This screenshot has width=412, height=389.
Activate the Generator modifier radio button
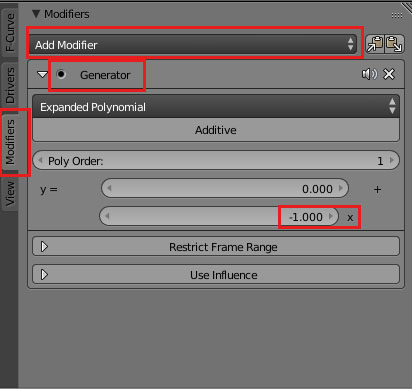click(61, 74)
